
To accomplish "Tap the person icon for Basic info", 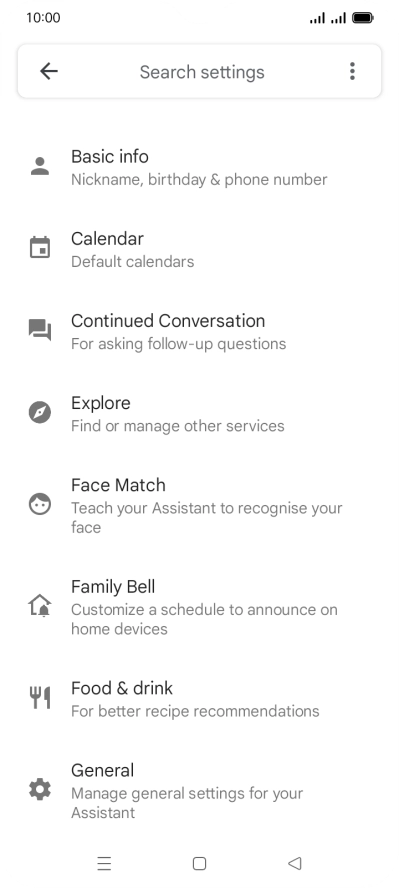I will coord(40,166).
